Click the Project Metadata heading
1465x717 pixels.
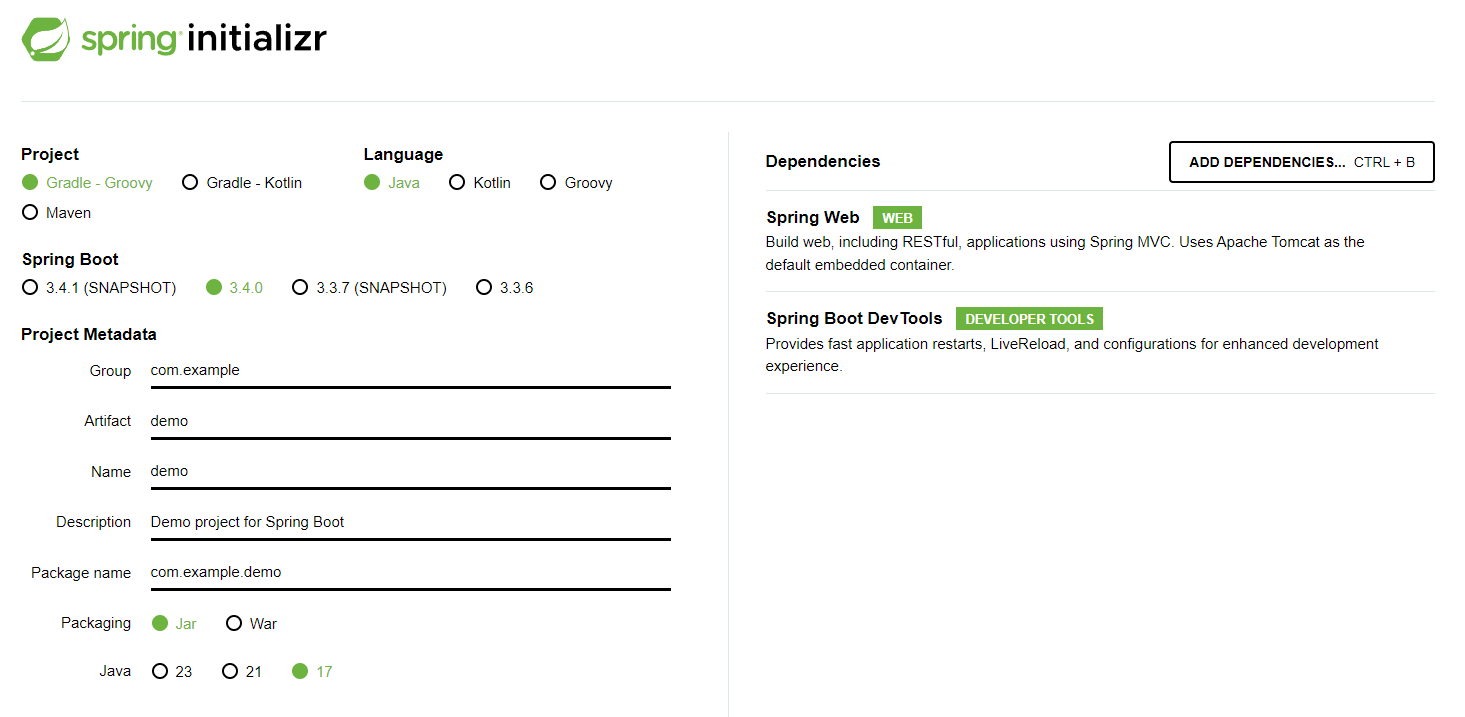point(89,334)
